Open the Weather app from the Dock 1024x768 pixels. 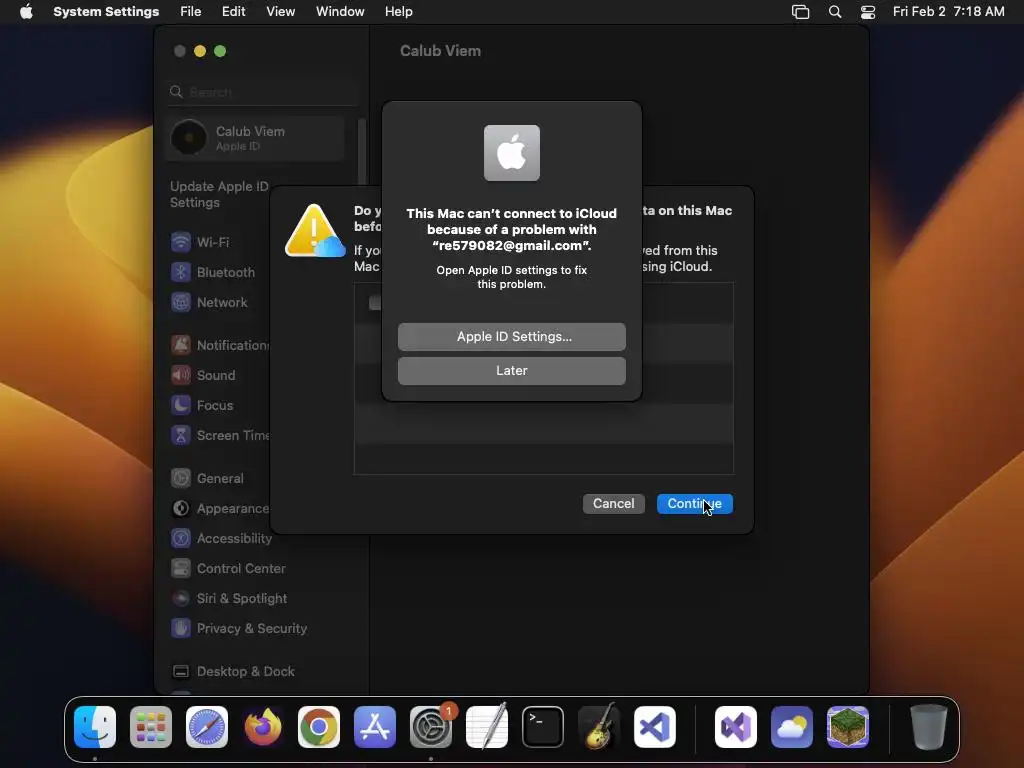[792, 727]
